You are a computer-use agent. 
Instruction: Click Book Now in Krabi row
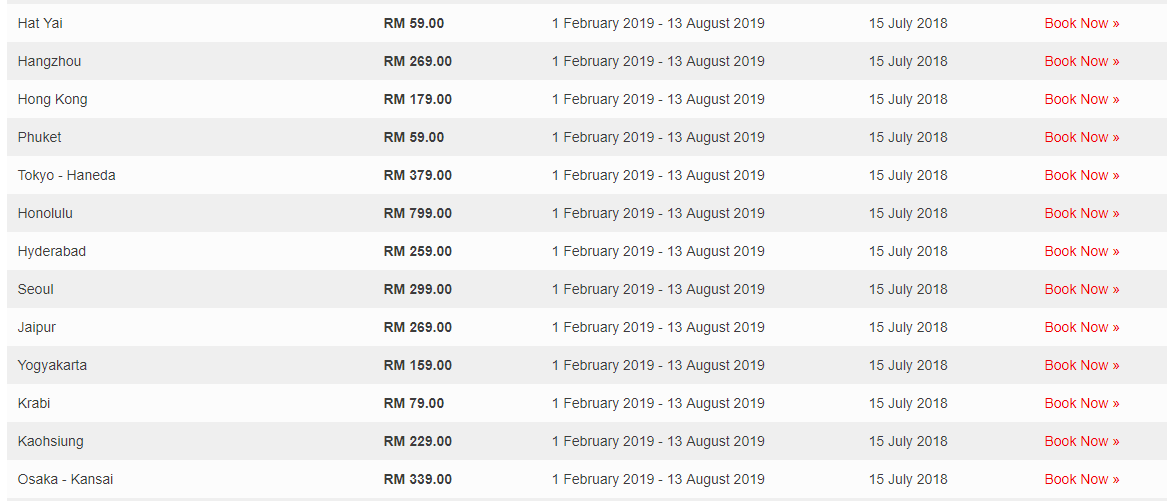pyautogui.click(x=1081, y=403)
